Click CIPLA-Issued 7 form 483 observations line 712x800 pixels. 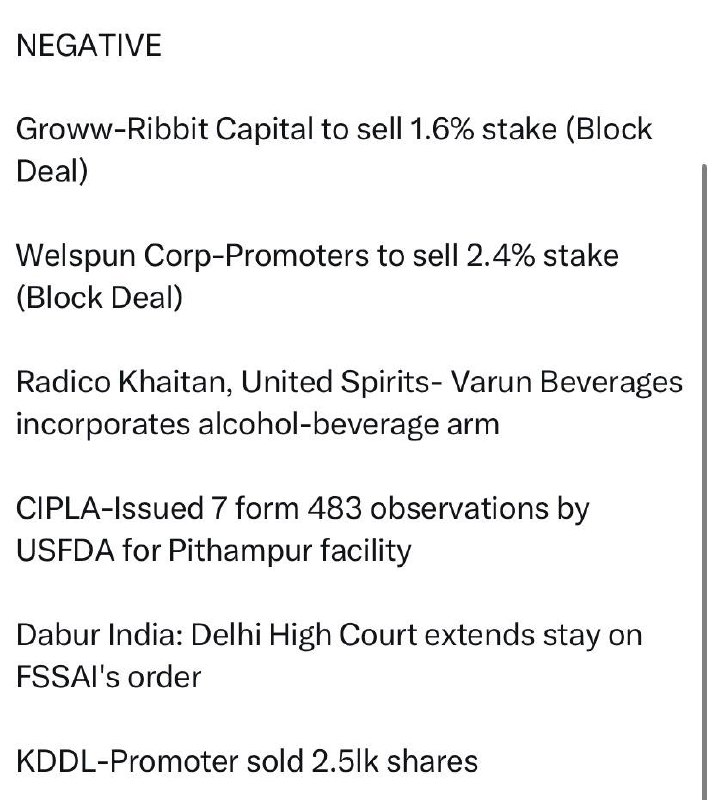coord(302,509)
